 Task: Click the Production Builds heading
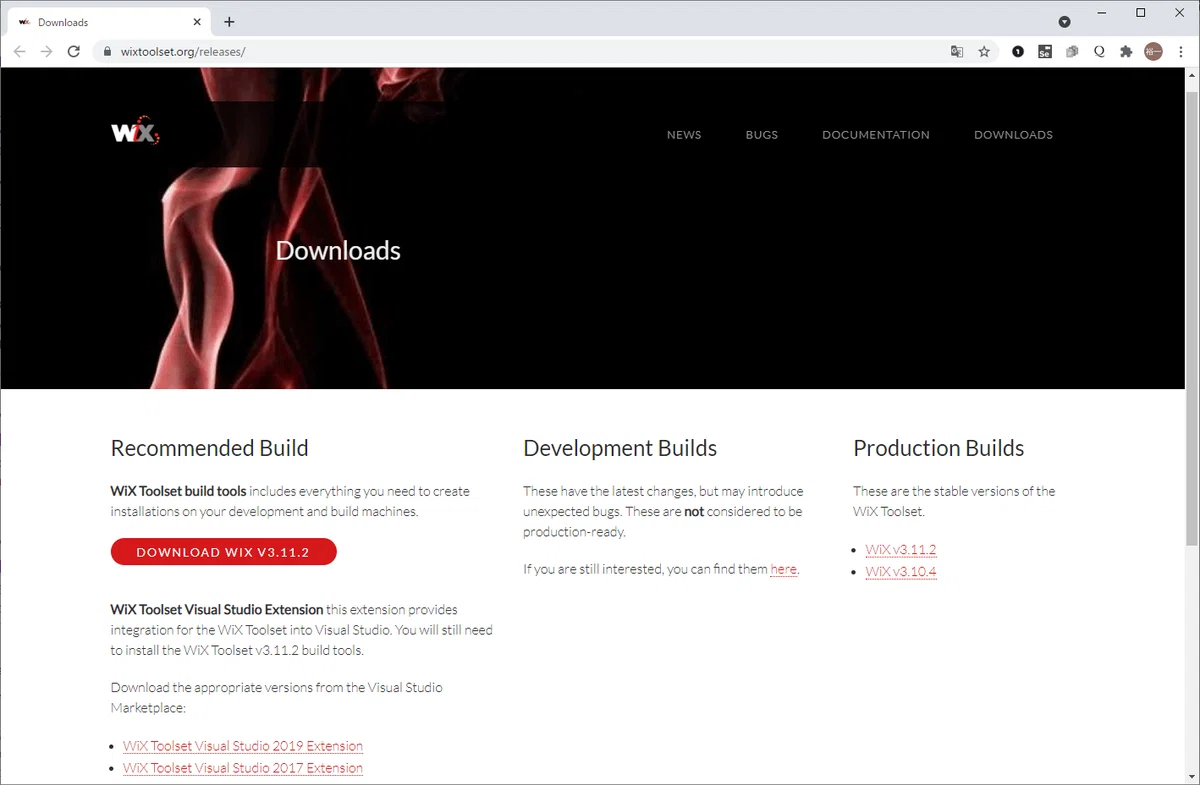click(939, 448)
